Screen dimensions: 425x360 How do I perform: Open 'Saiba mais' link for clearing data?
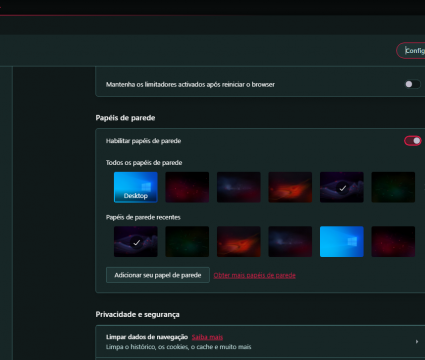coord(207,337)
